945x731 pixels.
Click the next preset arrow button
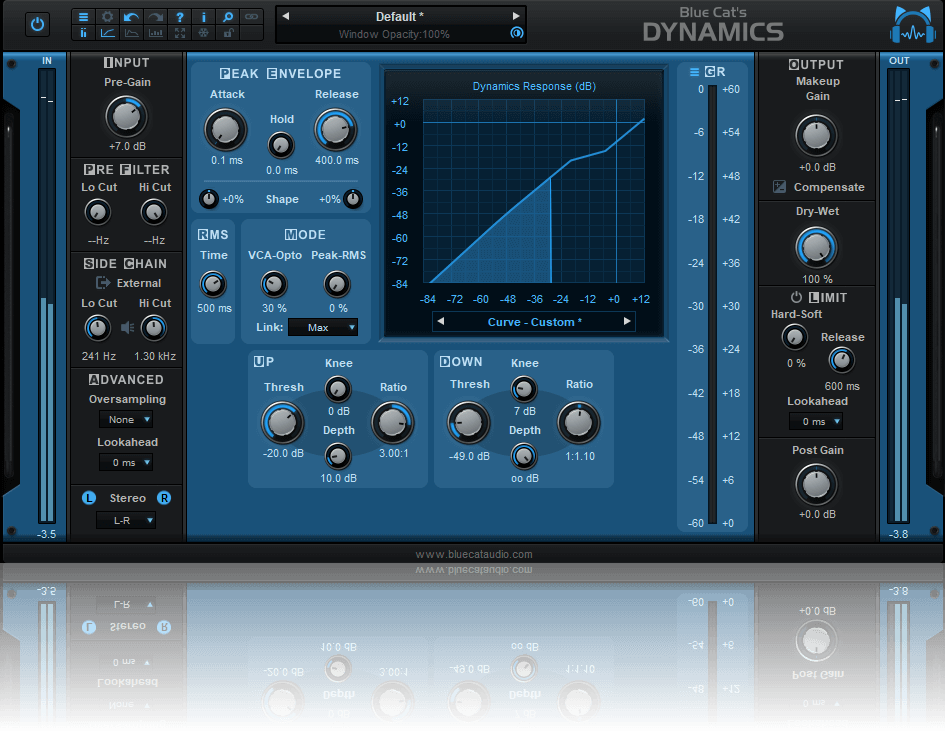pos(518,16)
